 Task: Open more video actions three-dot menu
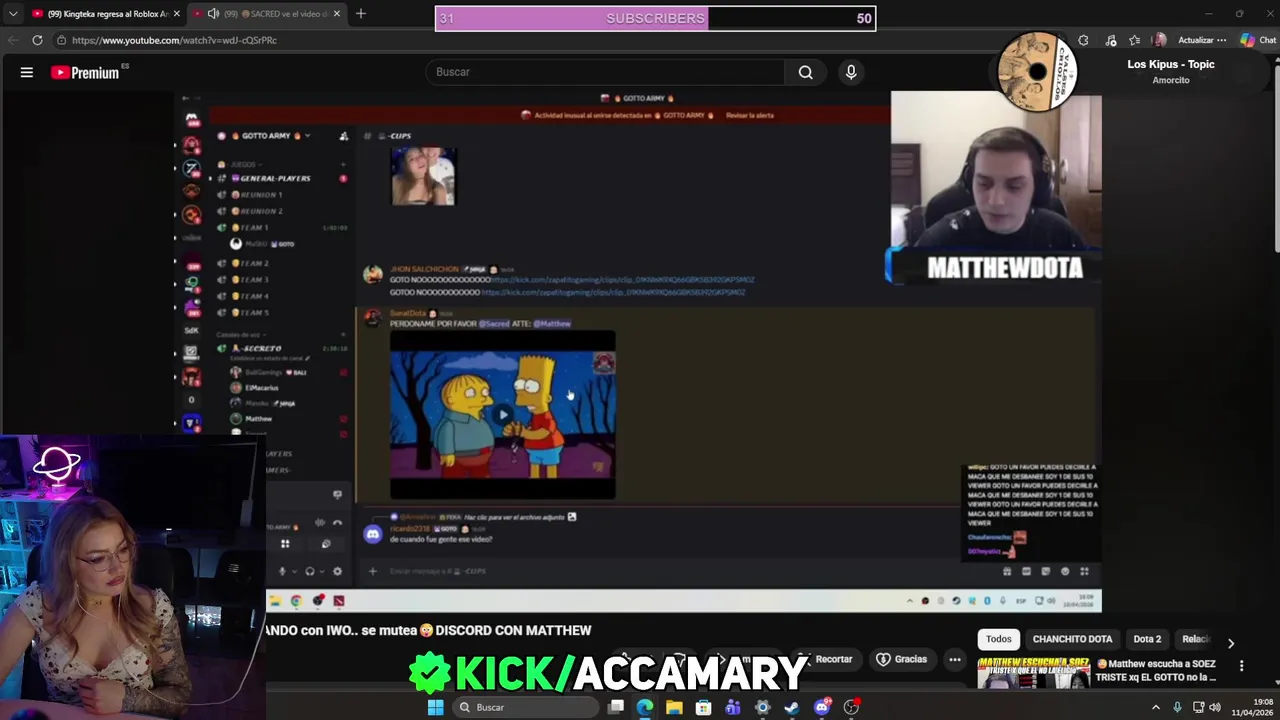pos(955,659)
